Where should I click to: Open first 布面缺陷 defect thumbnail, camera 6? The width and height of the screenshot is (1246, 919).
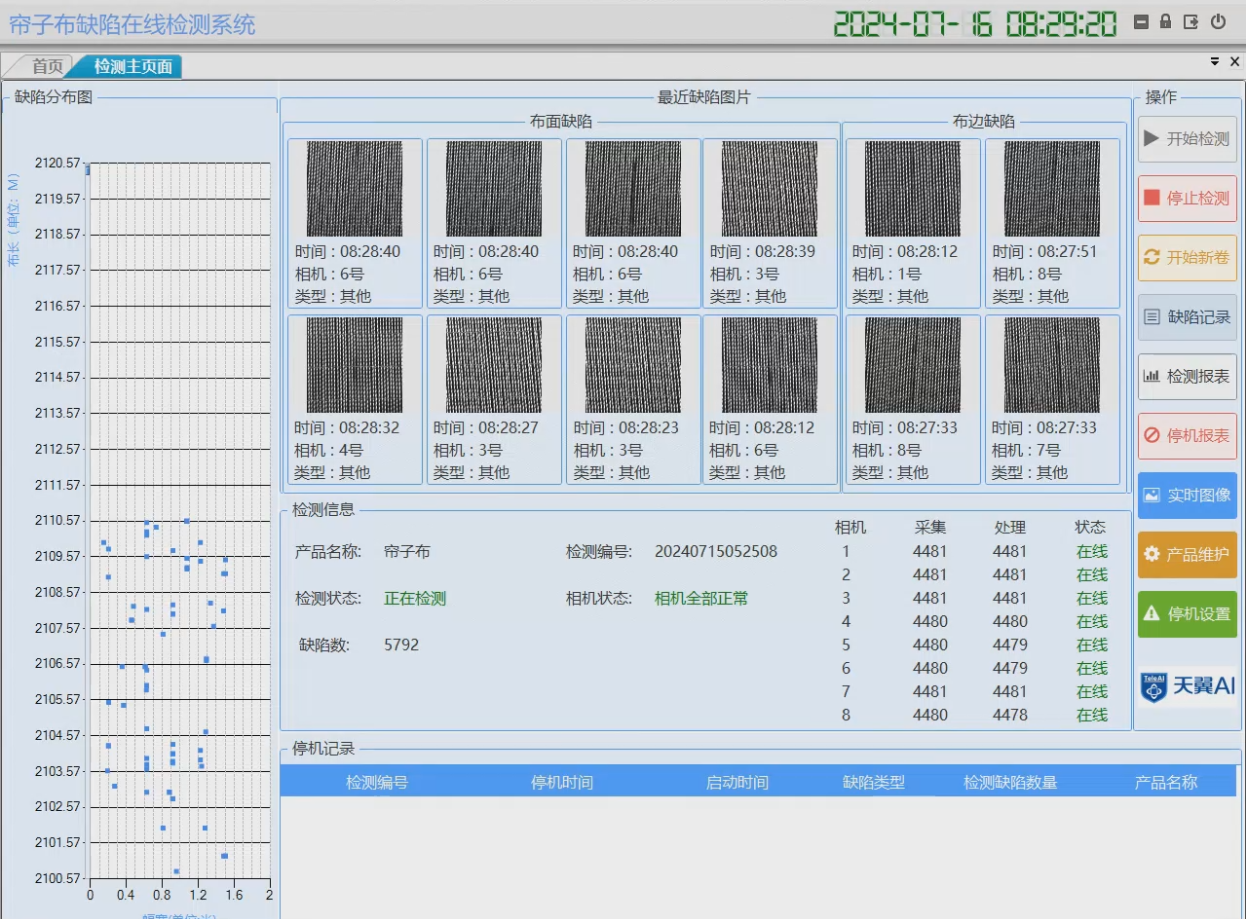tap(354, 189)
